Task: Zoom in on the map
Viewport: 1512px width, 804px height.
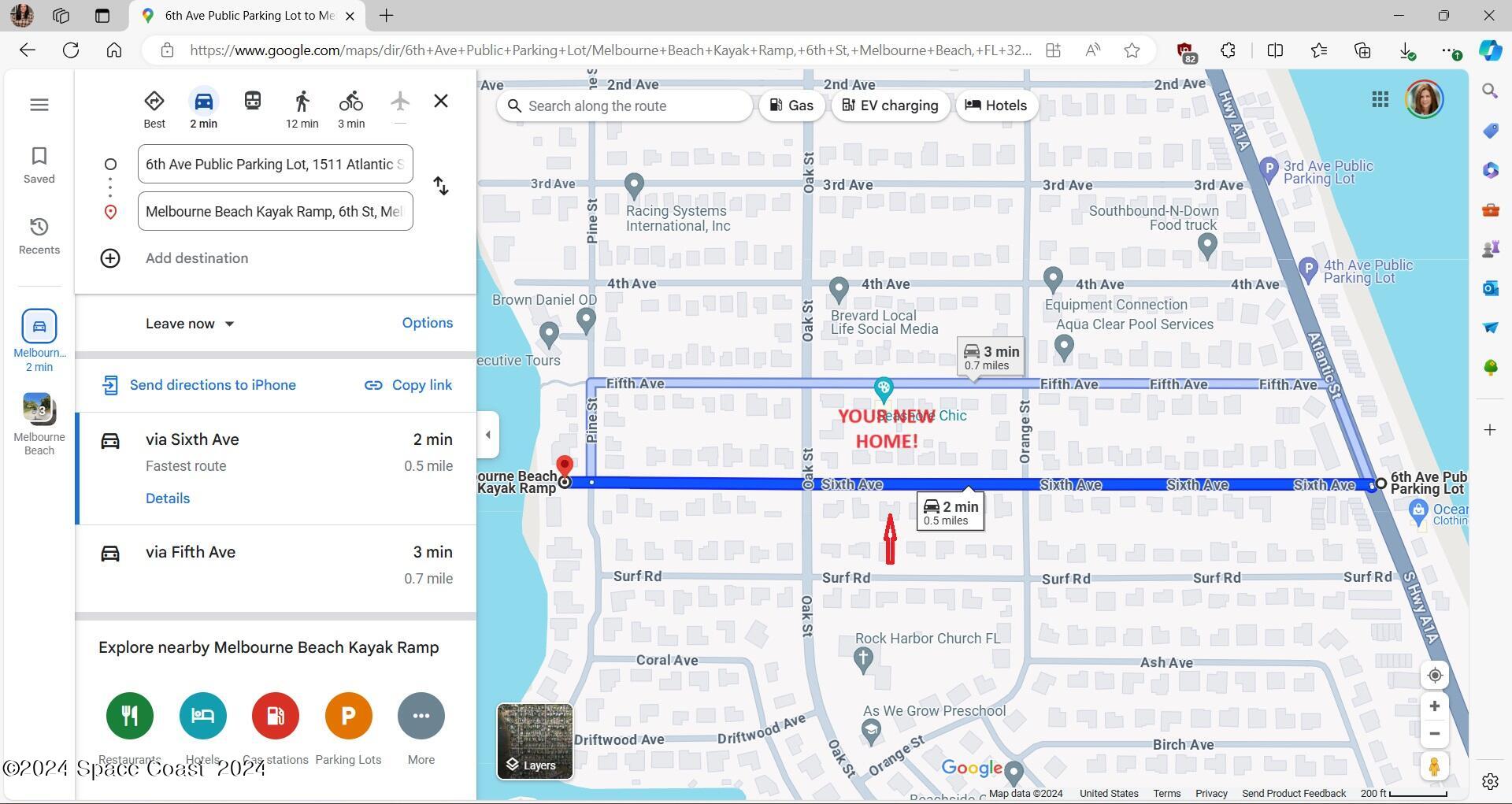Action: click(1435, 706)
